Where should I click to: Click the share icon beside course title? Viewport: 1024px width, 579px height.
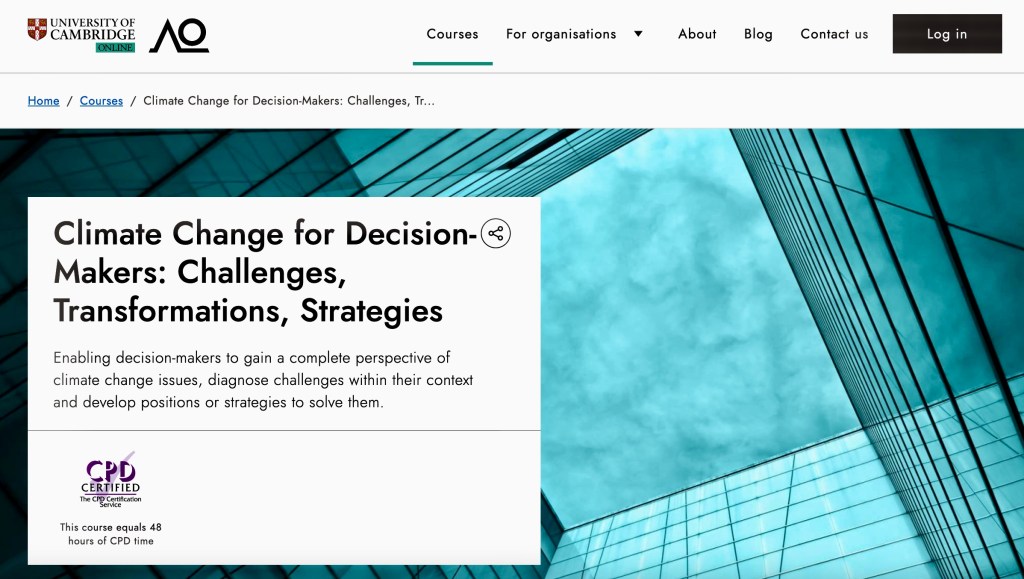(x=496, y=233)
